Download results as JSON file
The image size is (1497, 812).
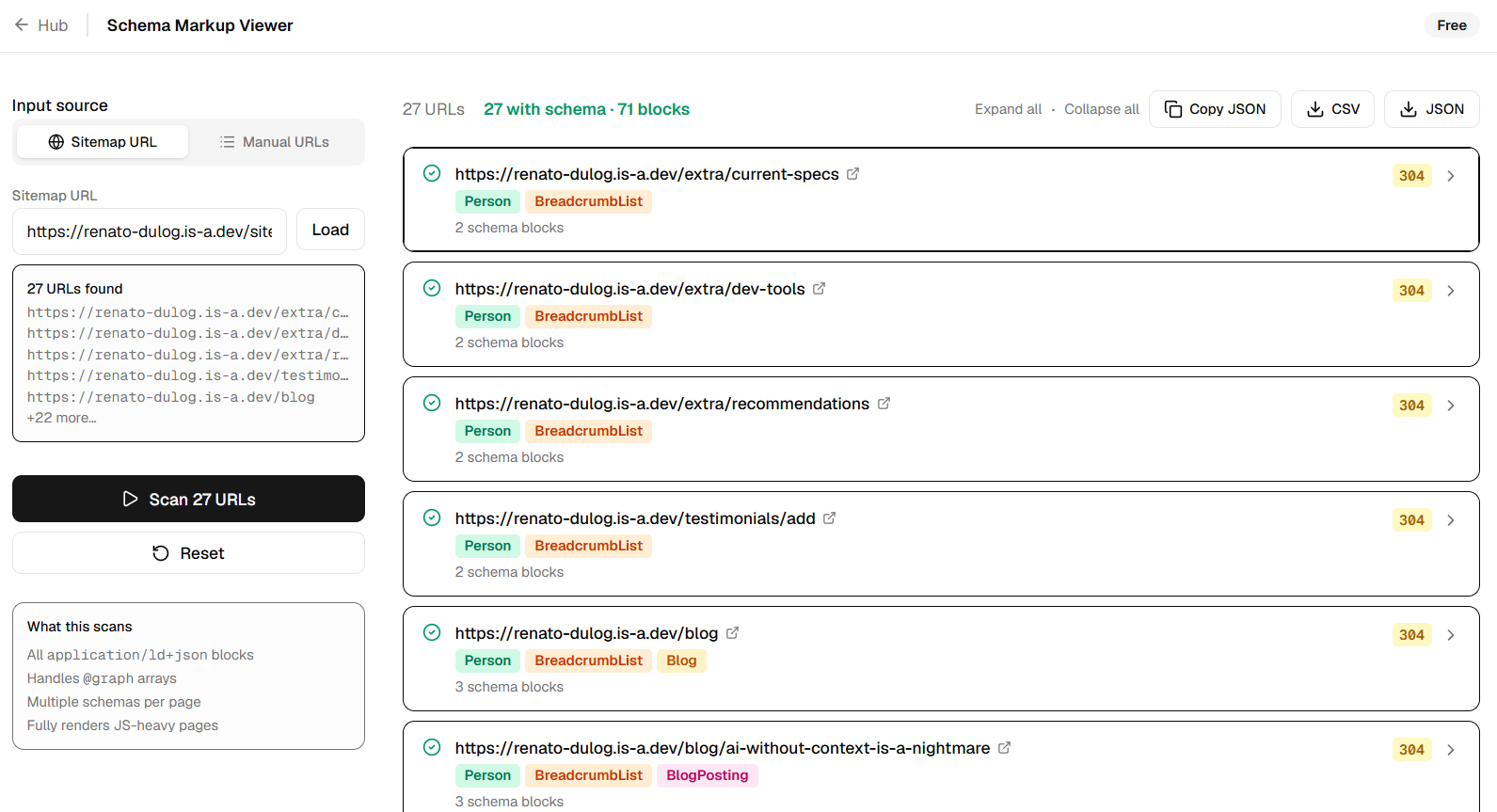(1432, 109)
